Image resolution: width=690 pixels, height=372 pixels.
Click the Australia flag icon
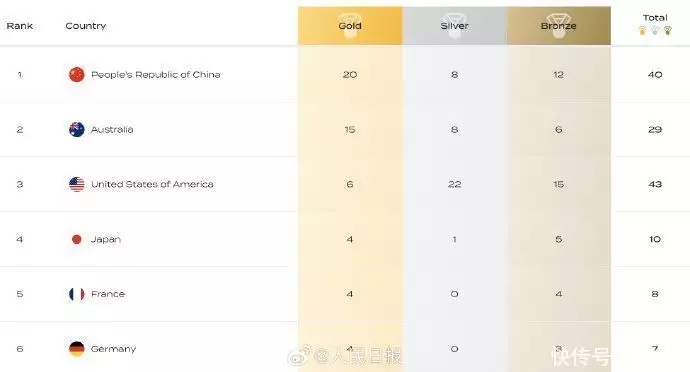[x=77, y=129]
